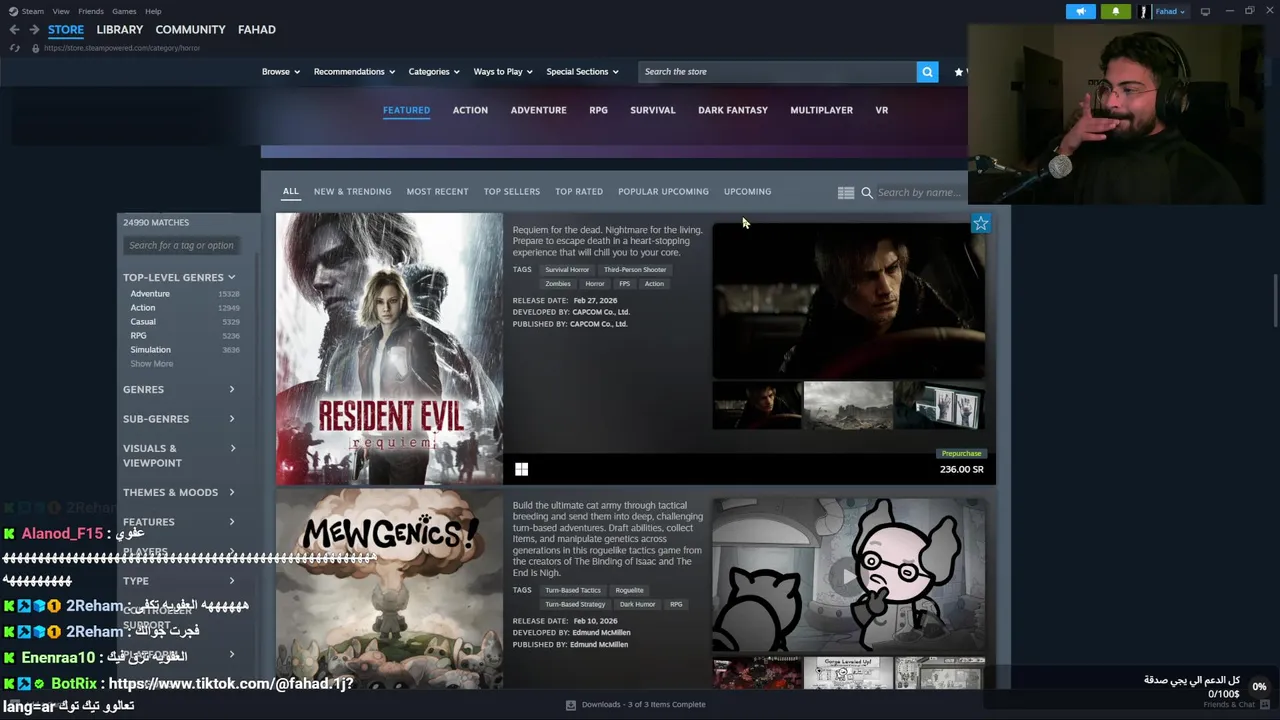Viewport: 1280px width, 720px height.
Task: Click the magnifier icon beside Search by name
Action: coord(867,193)
